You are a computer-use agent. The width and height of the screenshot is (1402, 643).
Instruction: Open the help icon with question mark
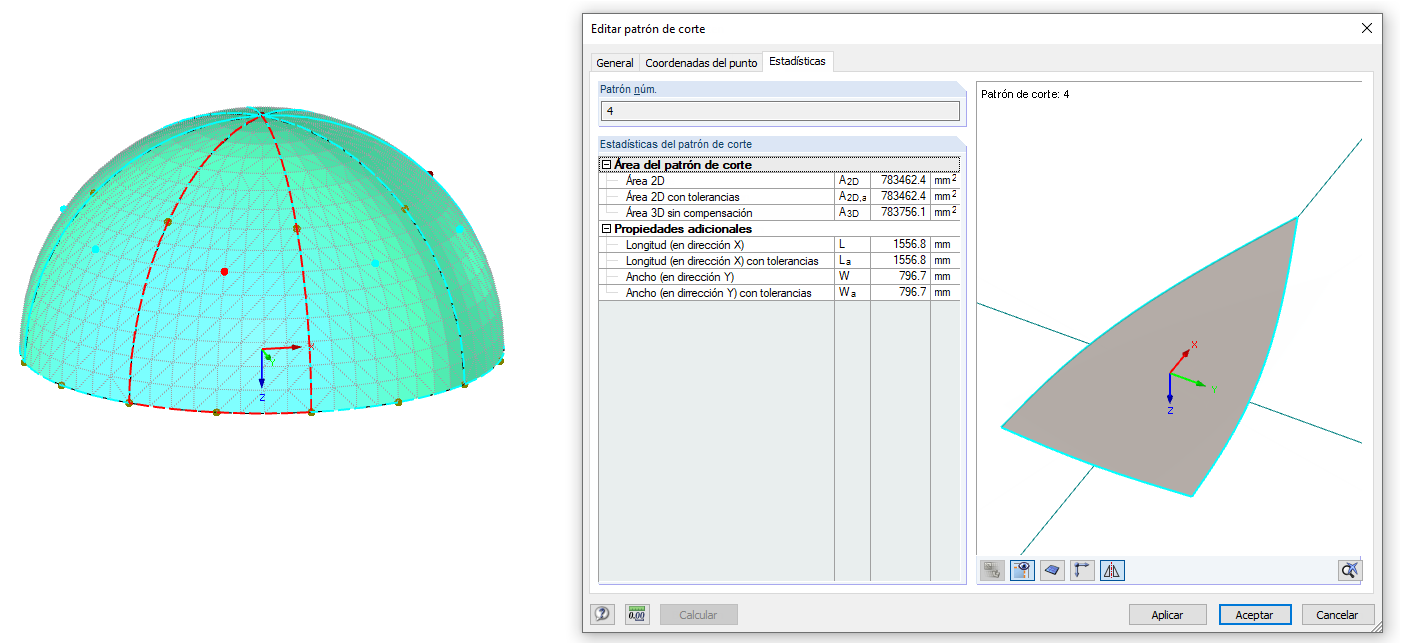click(x=602, y=615)
